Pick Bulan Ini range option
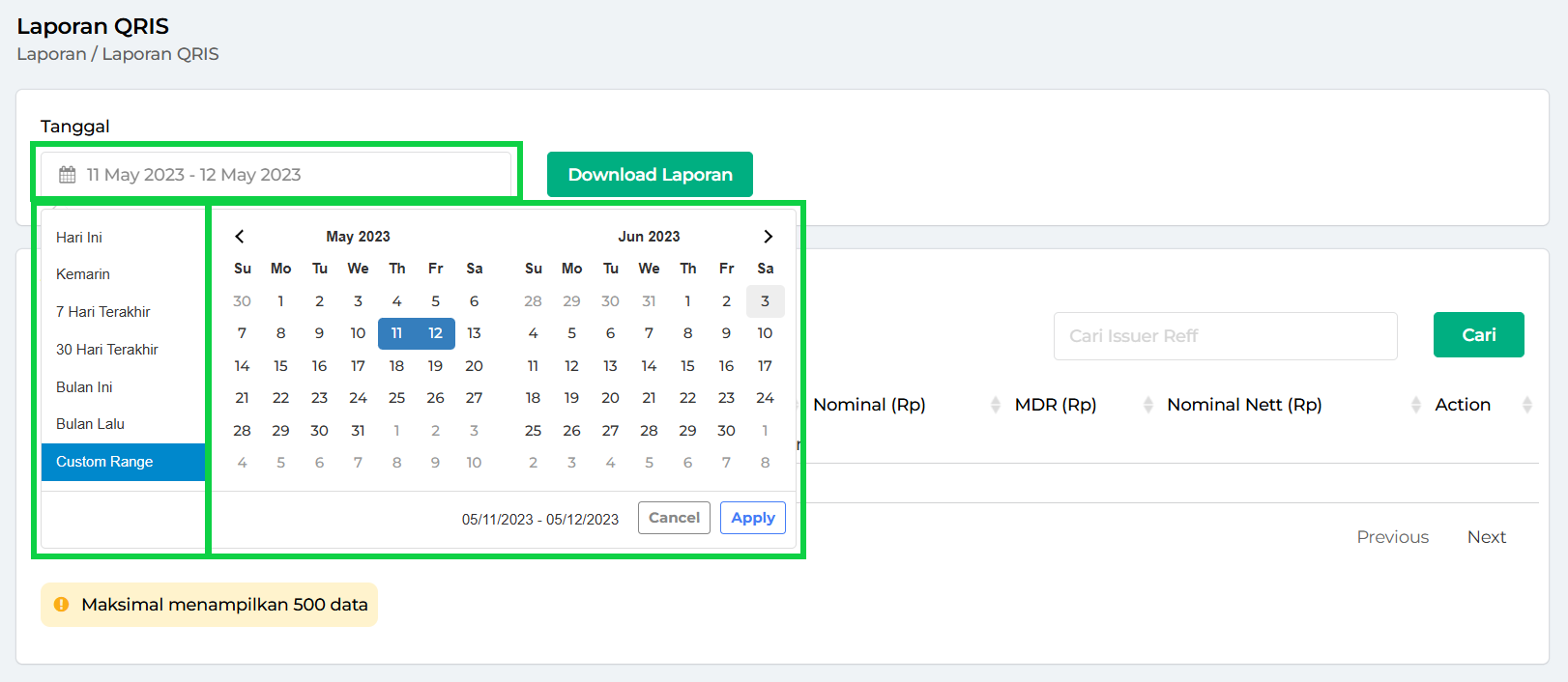The width and height of the screenshot is (1568, 682). (x=123, y=387)
